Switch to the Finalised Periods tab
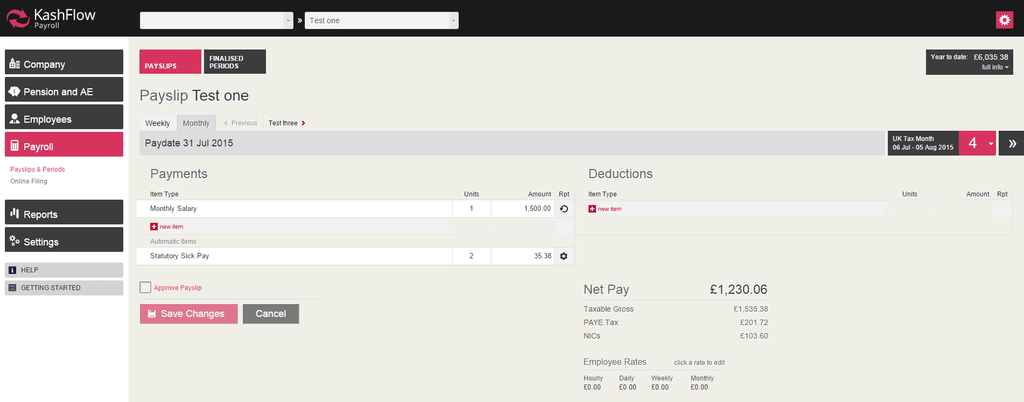 pos(234,62)
